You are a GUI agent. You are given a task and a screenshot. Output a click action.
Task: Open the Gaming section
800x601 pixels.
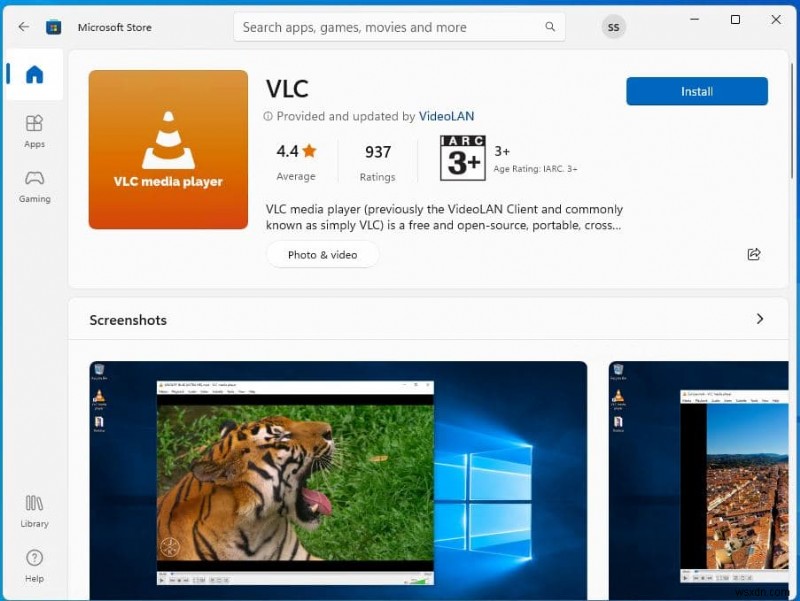tap(34, 186)
